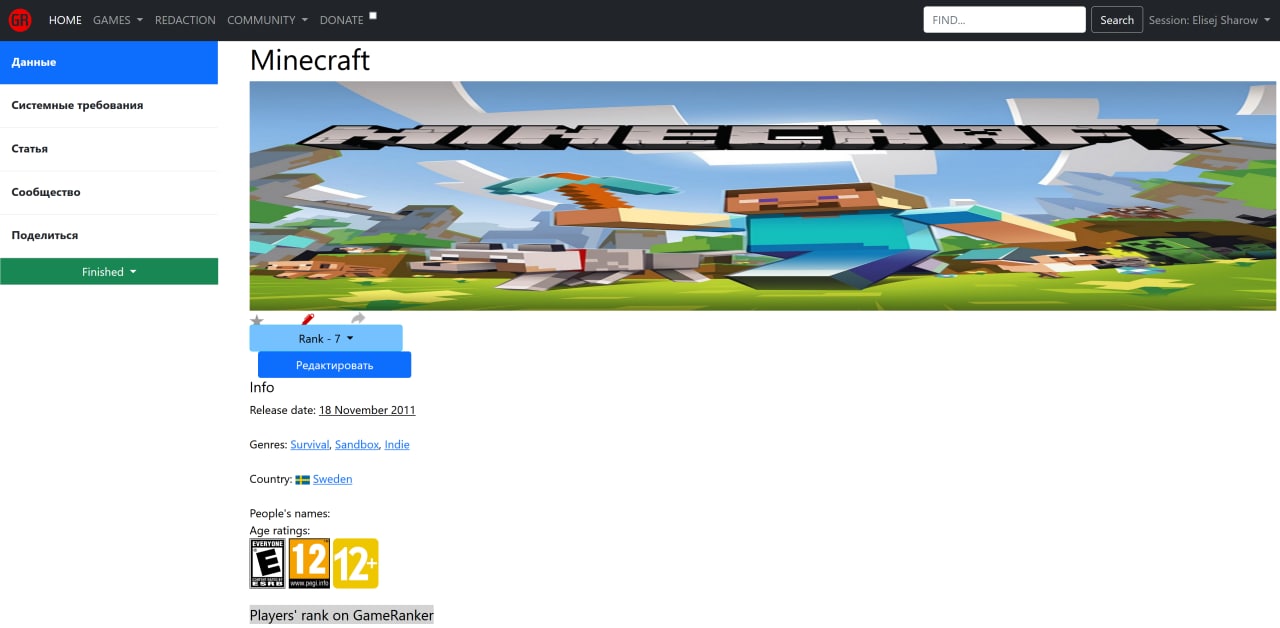Open the REDACTION nav item
This screenshot has width=1280, height=628.
(185, 20)
